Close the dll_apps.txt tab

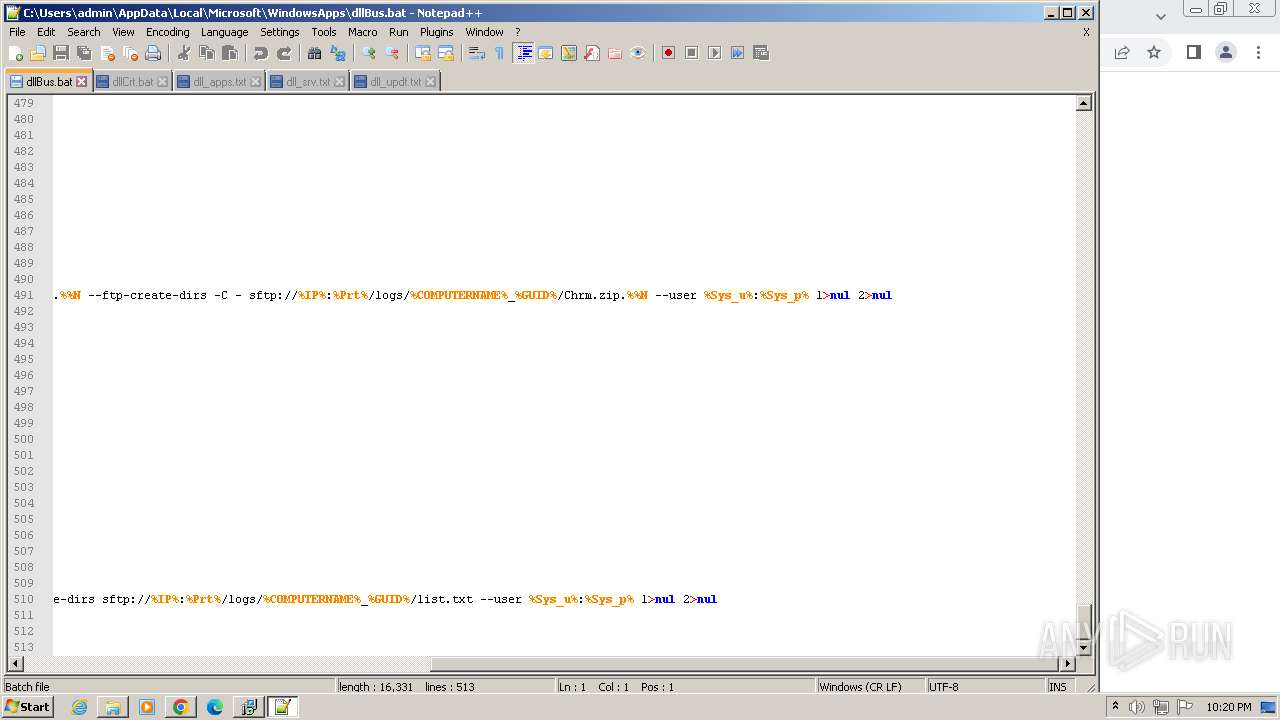click(255, 82)
